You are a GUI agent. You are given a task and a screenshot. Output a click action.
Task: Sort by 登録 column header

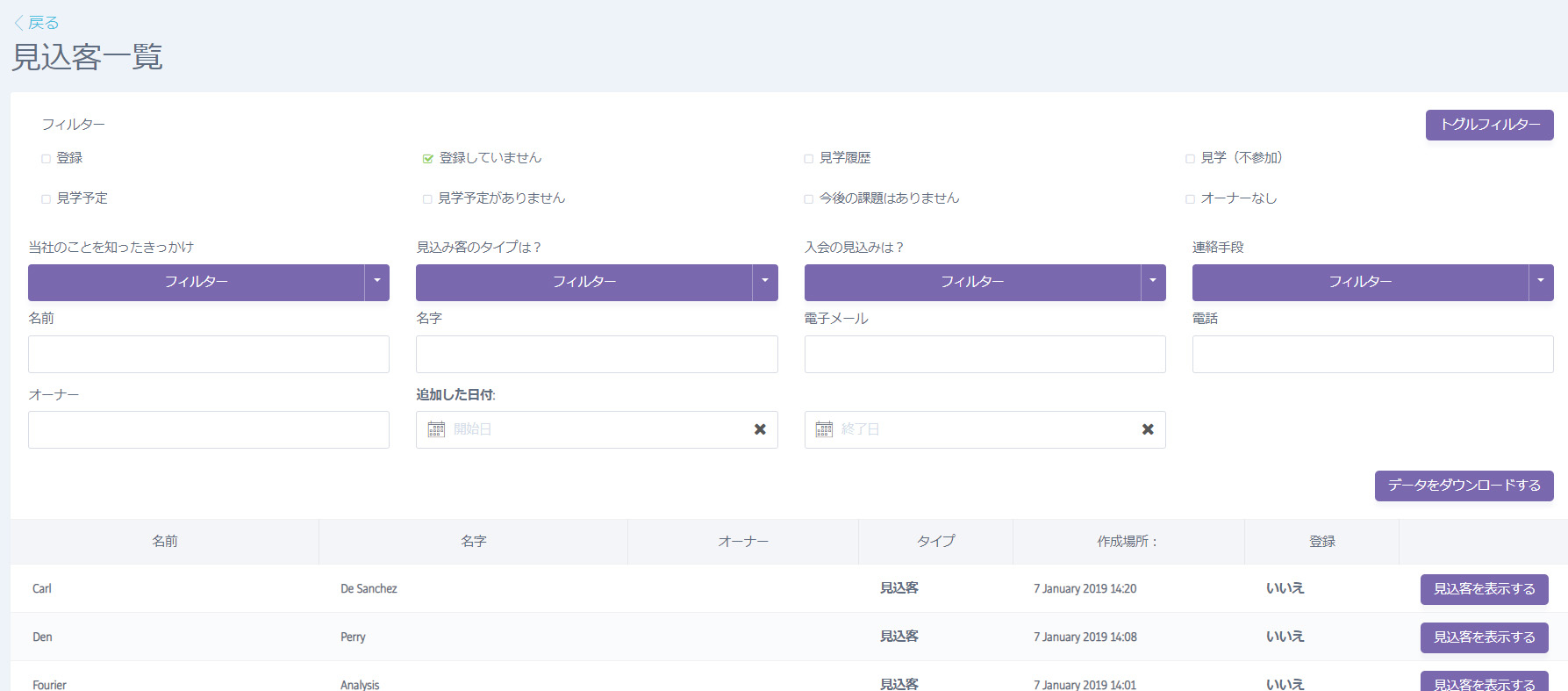click(1322, 542)
